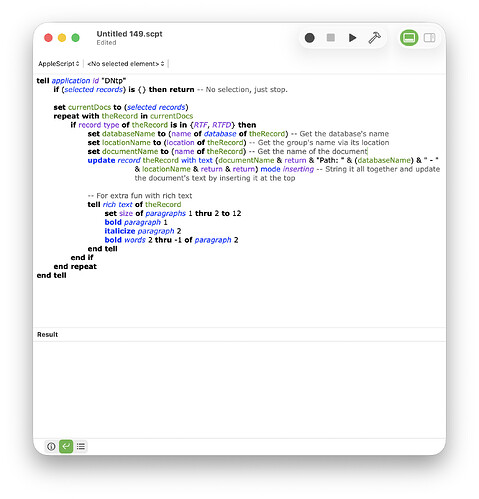Click the bold paragraph 1 line
This screenshot has width=479, height=499.
tap(136, 222)
